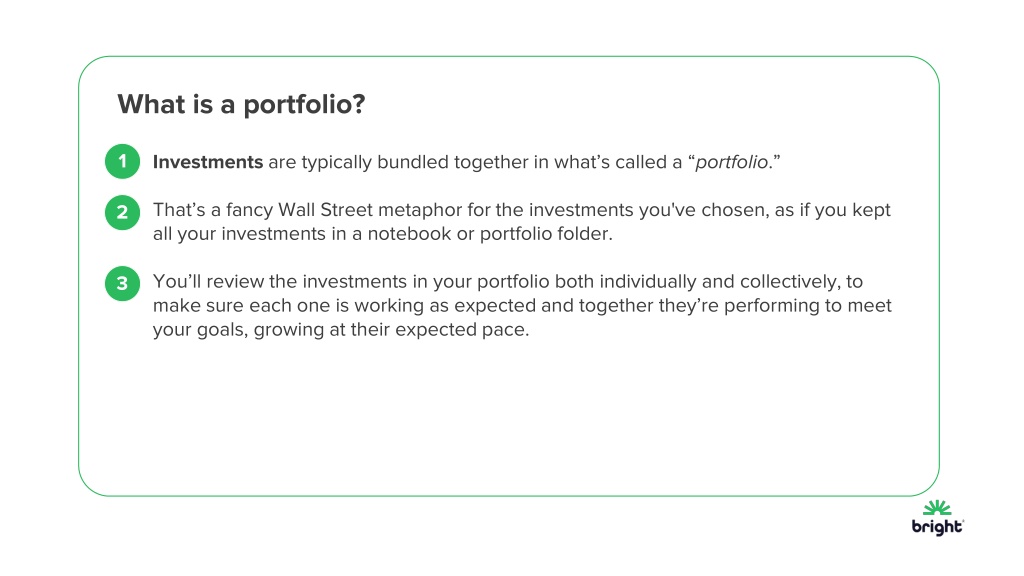Click the words "Wall Street" in point two
This screenshot has width=1024, height=576.
point(325,210)
